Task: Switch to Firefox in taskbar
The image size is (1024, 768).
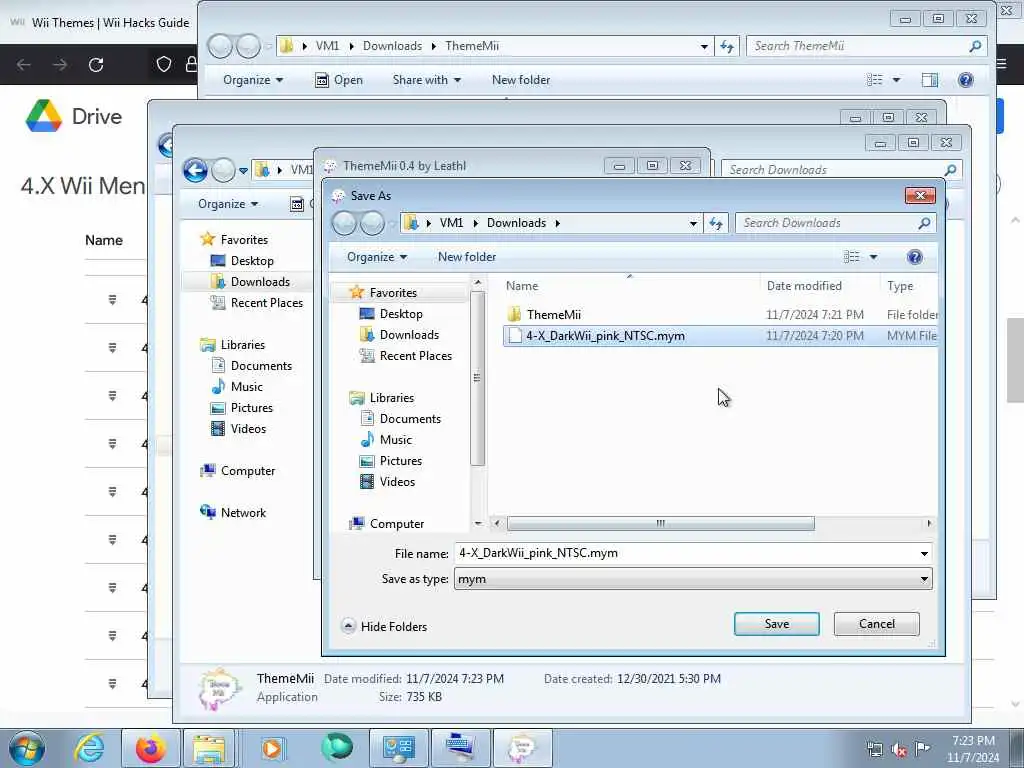Action: point(151,748)
